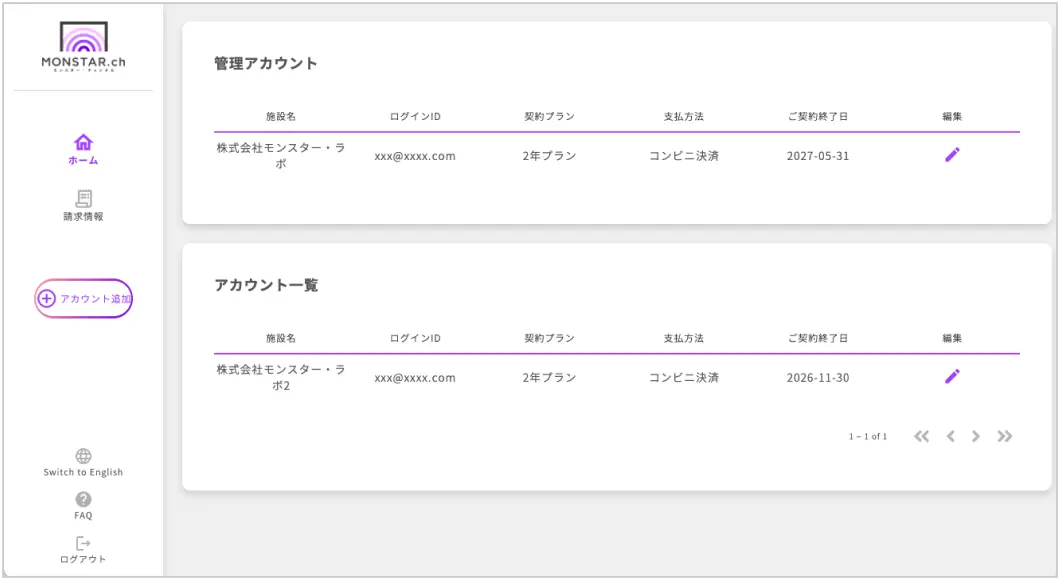The height and width of the screenshot is (580, 1060).
Task: Open 請求情報 billing icon in sidebar
Action: click(83, 198)
